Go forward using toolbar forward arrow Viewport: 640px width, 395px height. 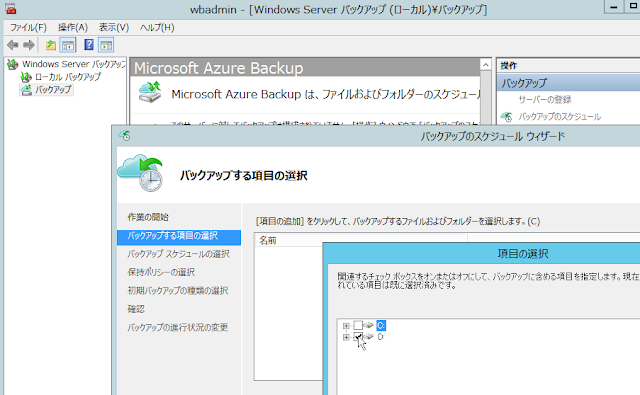pos(29,45)
